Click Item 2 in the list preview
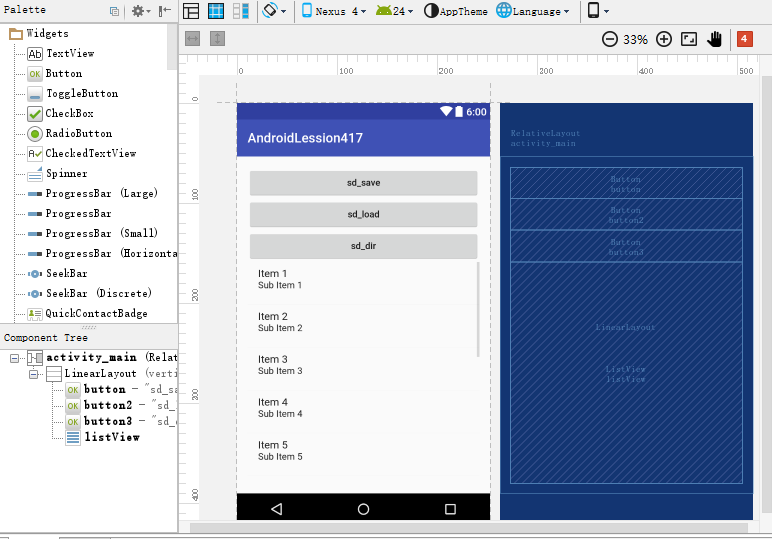772x539 pixels. click(363, 322)
